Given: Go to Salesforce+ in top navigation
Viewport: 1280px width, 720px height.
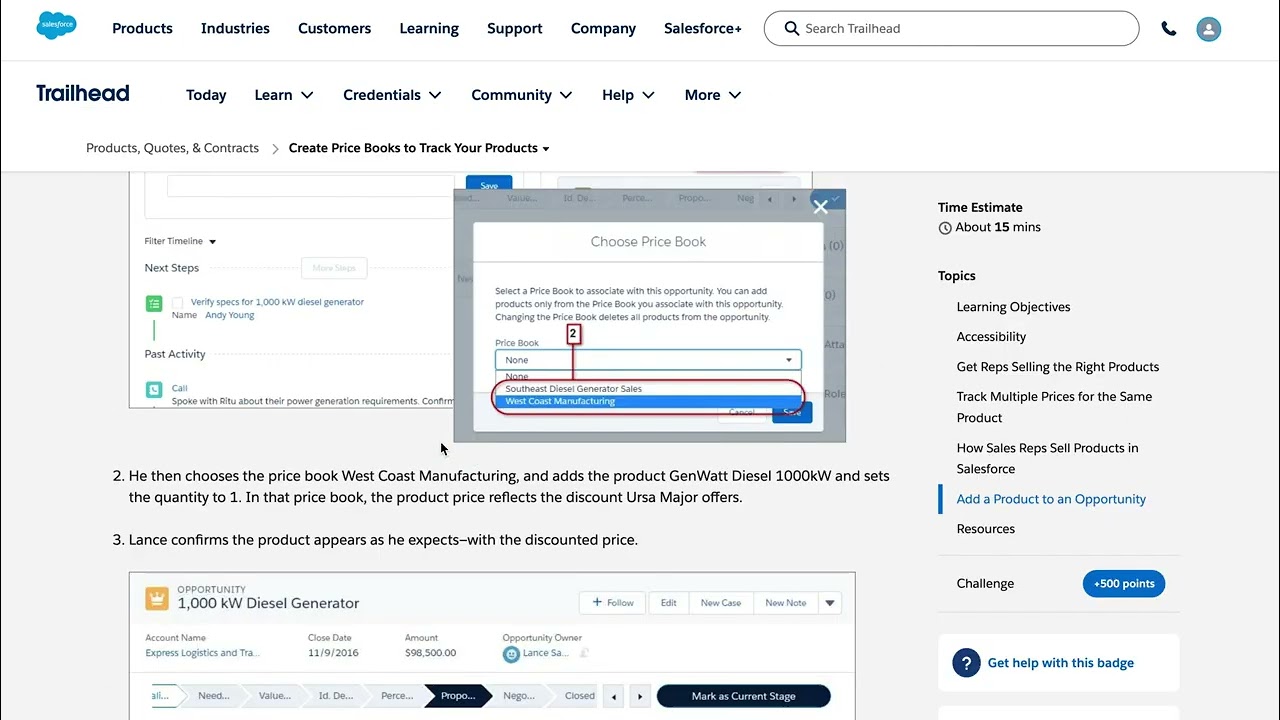Looking at the screenshot, I should pos(703,28).
